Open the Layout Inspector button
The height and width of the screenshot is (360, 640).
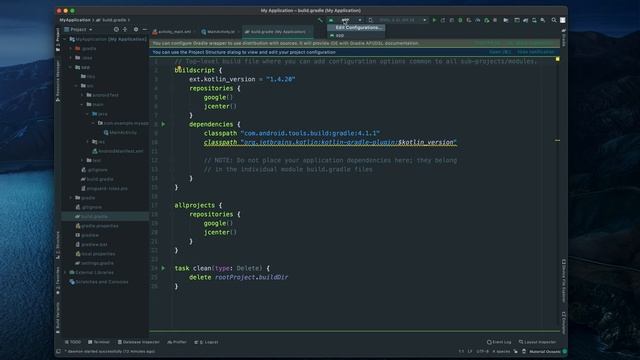pyautogui.click(x=537, y=342)
